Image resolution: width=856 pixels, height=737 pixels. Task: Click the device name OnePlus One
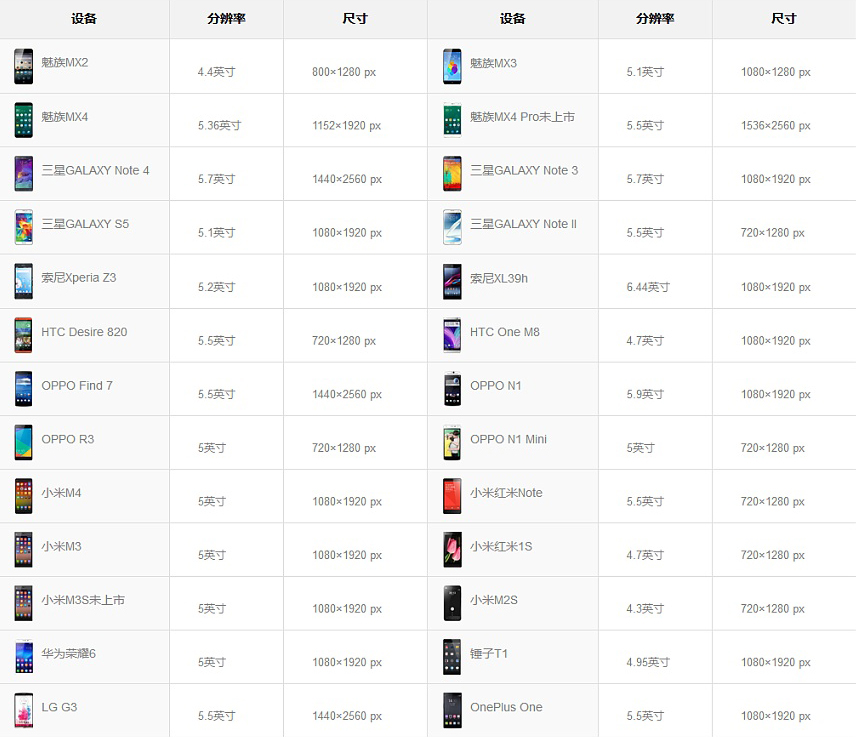pos(506,707)
